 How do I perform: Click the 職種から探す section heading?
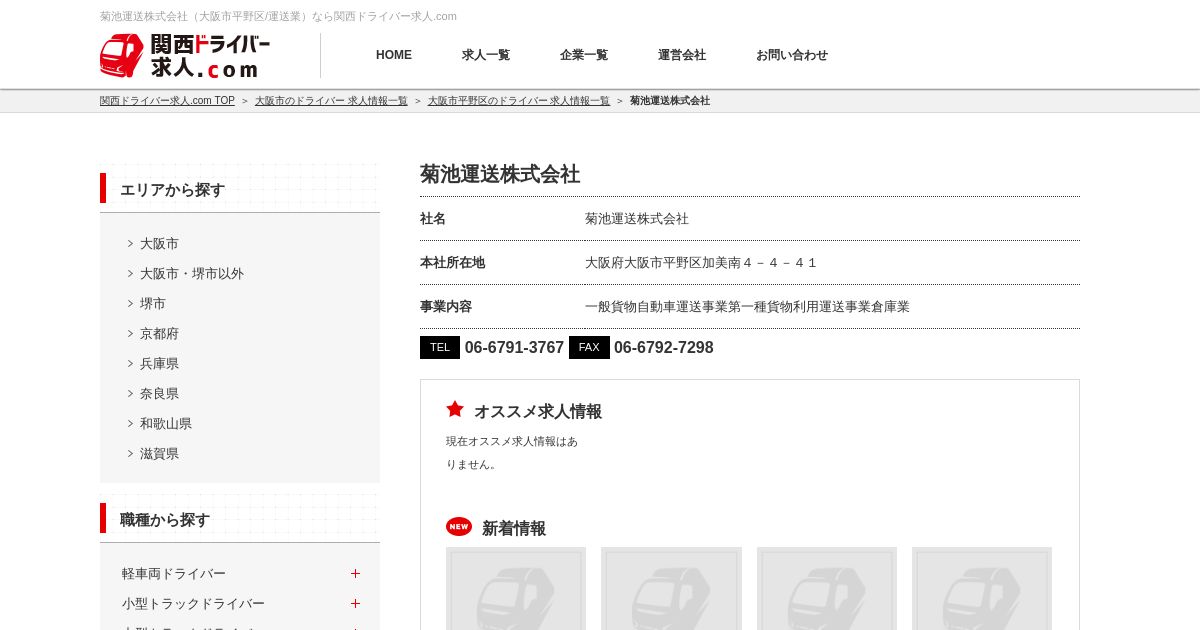pos(165,520)
